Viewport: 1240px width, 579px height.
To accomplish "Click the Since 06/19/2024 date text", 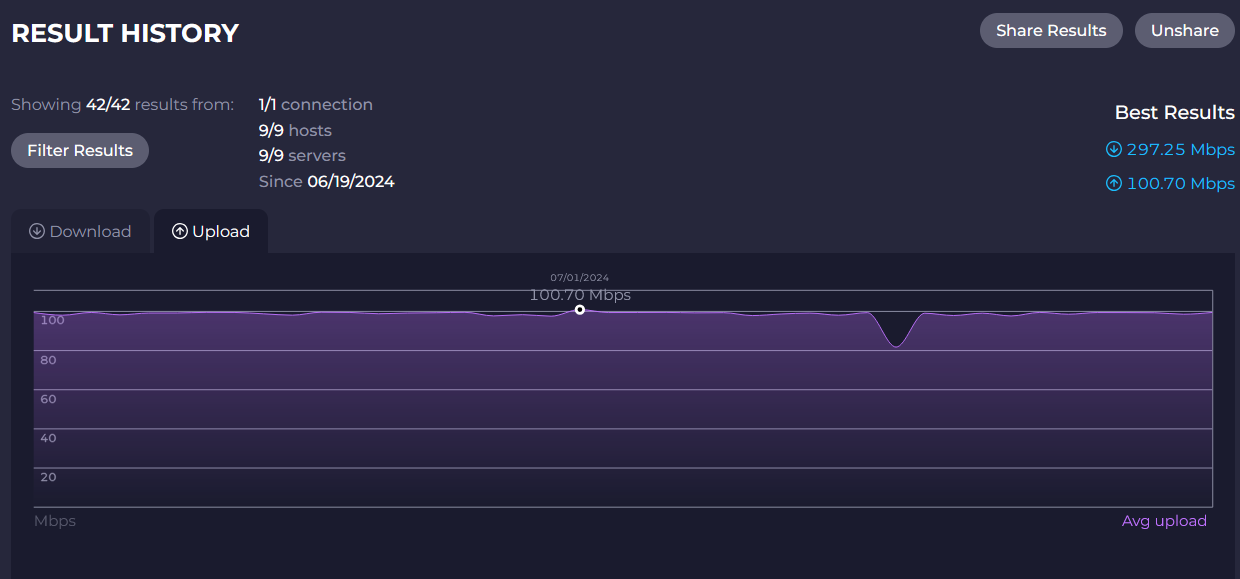I will tap(327, 181).
